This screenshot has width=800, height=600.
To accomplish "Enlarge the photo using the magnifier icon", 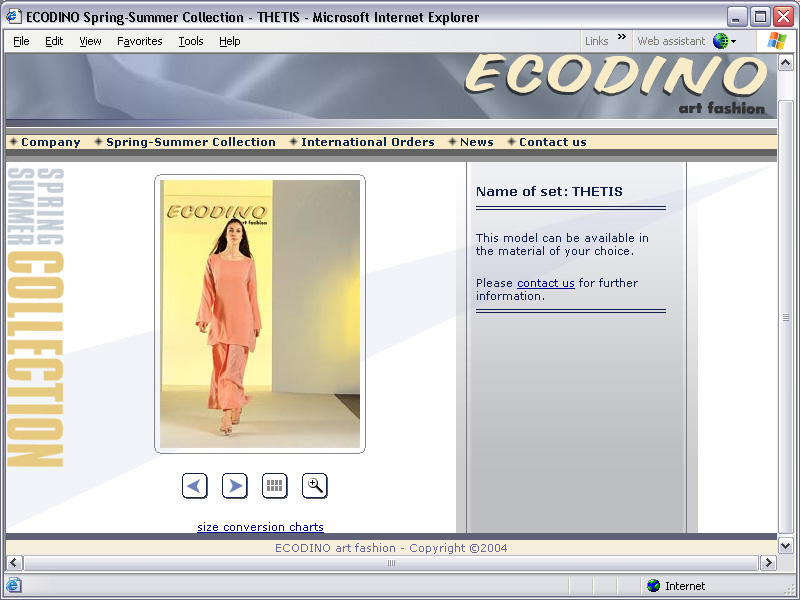I will (315, 486).
